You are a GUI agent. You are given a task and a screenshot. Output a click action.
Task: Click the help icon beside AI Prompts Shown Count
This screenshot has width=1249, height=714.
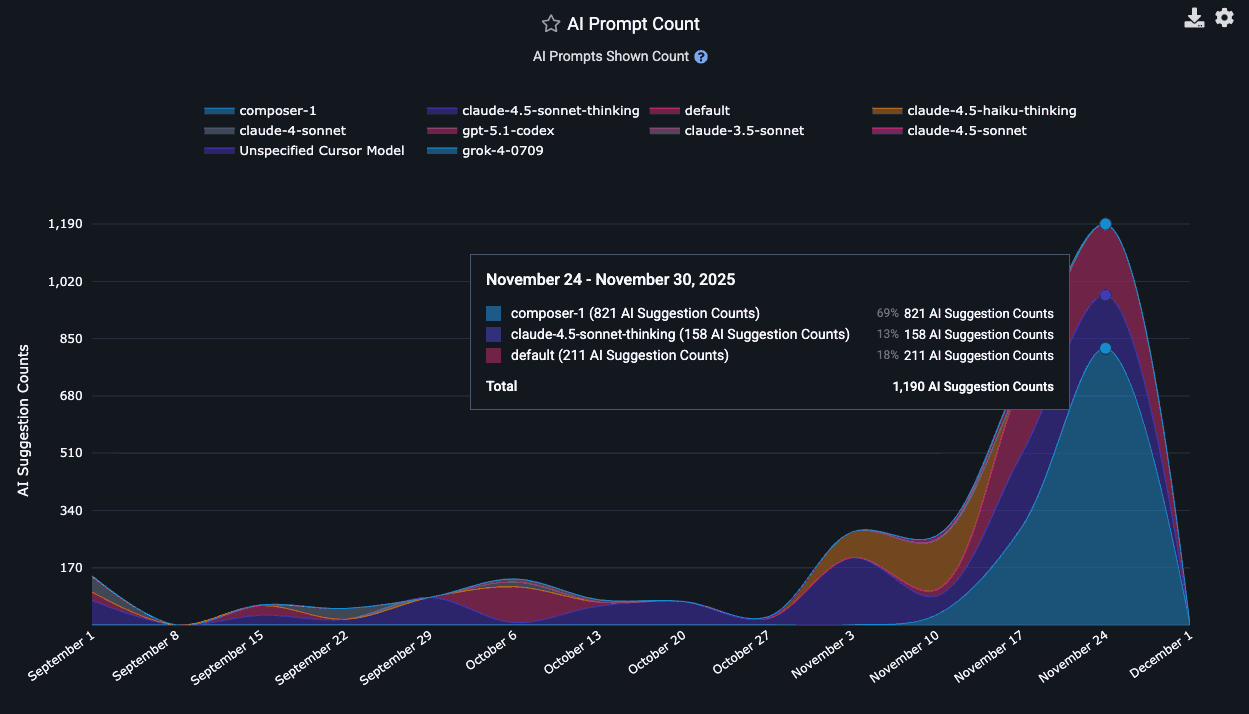point(701,57)
